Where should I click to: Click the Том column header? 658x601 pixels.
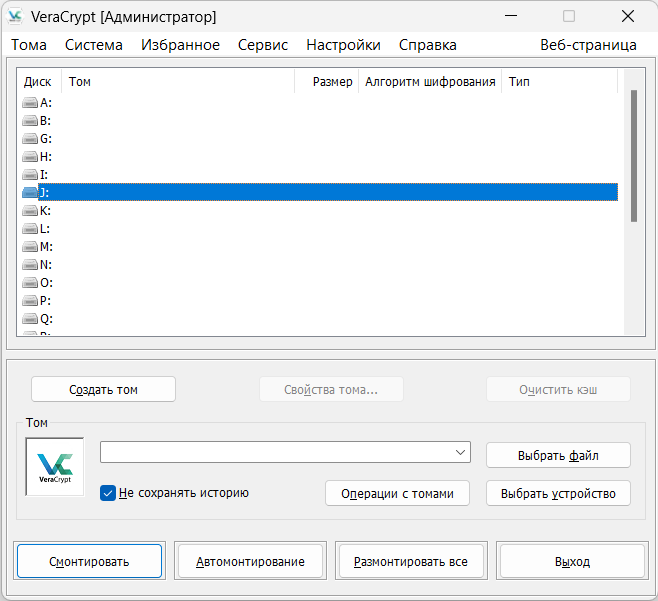point(178,81)
